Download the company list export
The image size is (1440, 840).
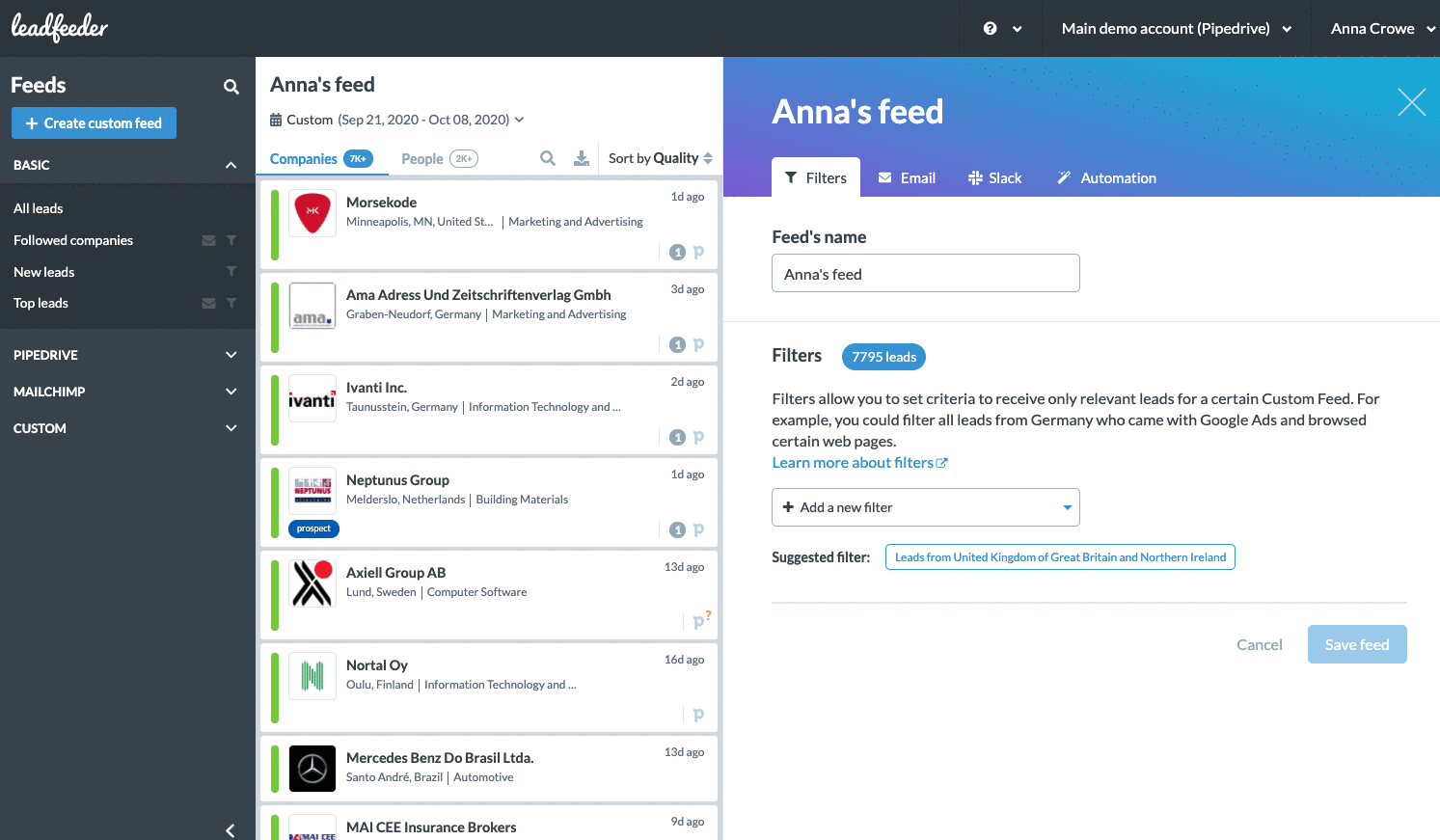coord(582,158)
